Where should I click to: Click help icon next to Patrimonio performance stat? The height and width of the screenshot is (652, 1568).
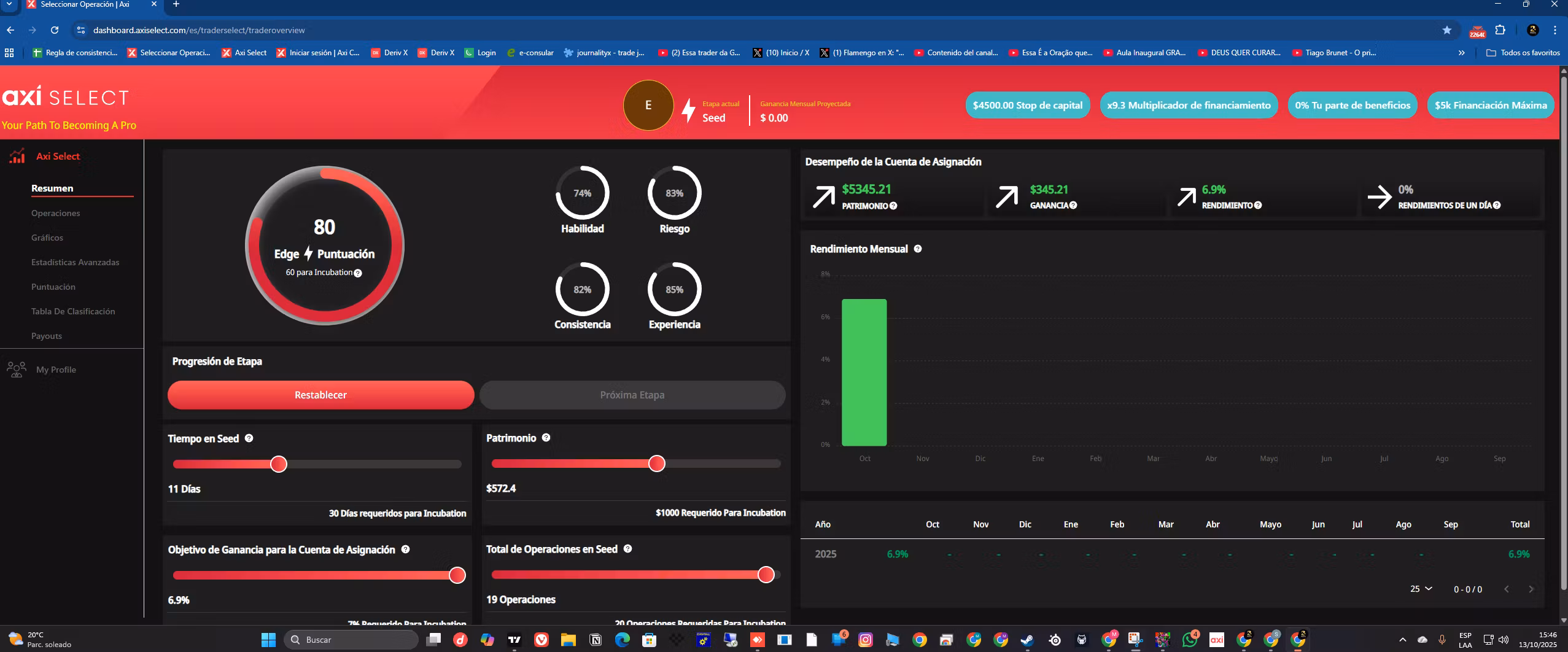click(893, 206)
